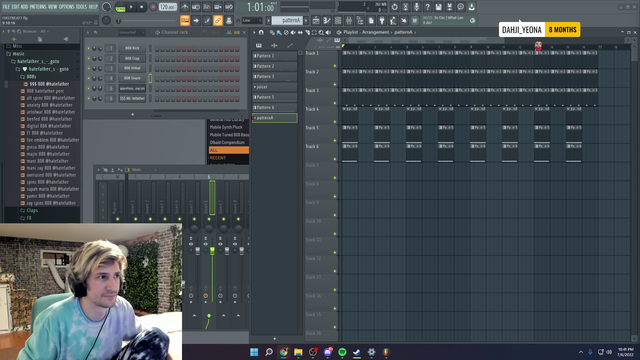Click the microphone recording icon in the top toolbar

click(416, 7)
